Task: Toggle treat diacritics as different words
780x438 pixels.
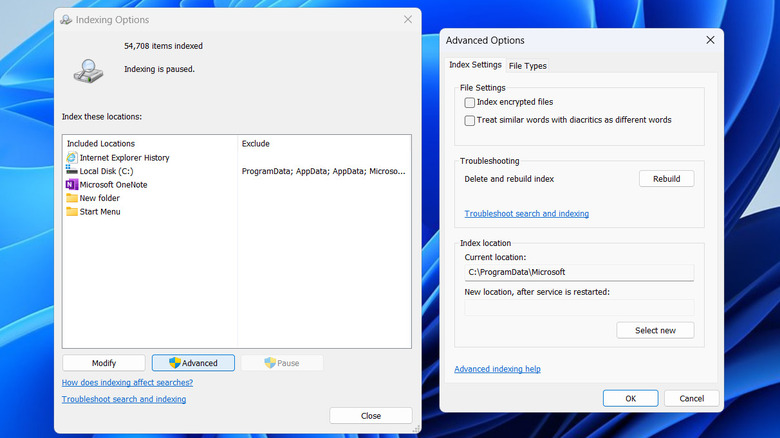Action: click(x=470, y=120)
